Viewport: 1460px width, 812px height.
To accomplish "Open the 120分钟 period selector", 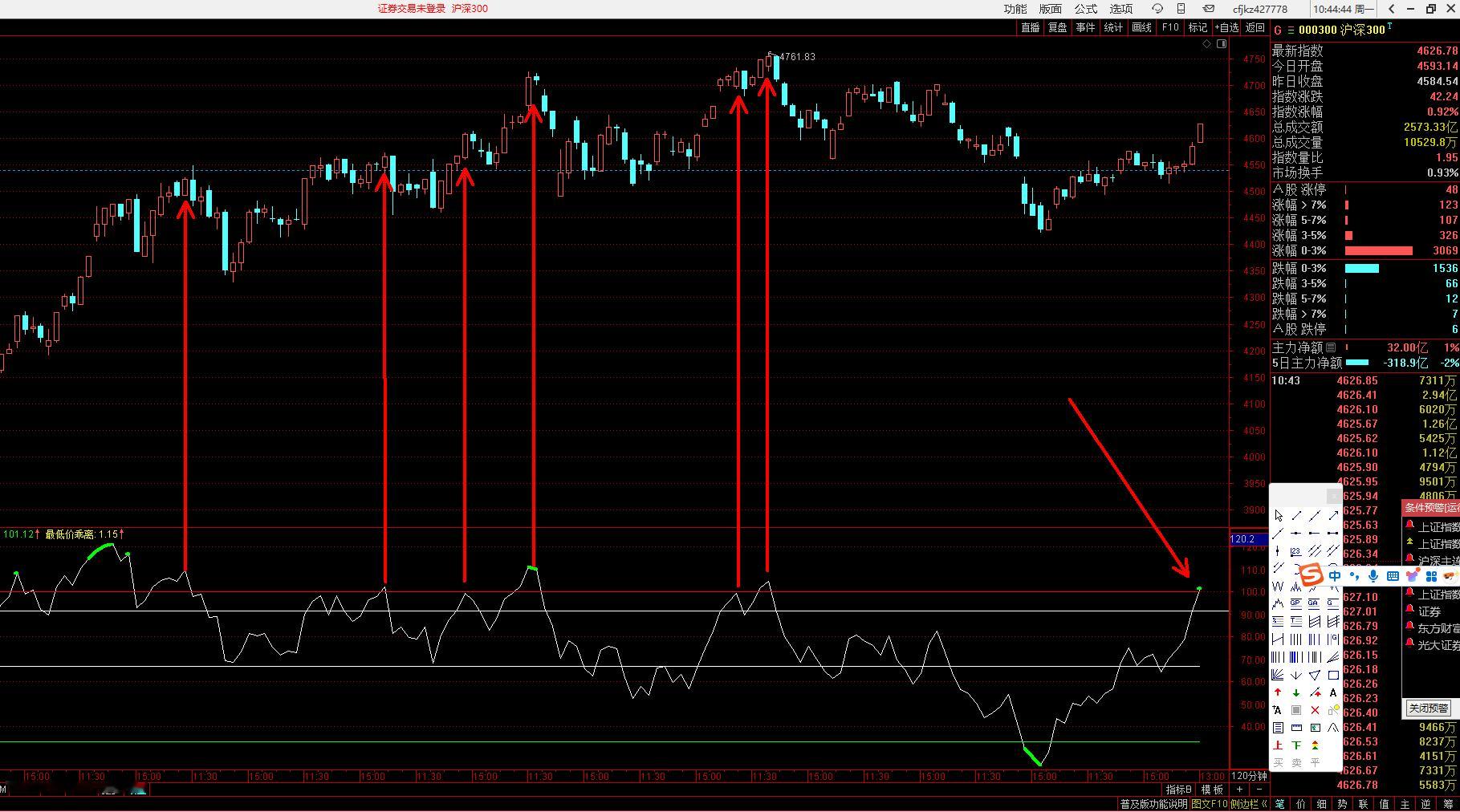I will pos(1249,776).
